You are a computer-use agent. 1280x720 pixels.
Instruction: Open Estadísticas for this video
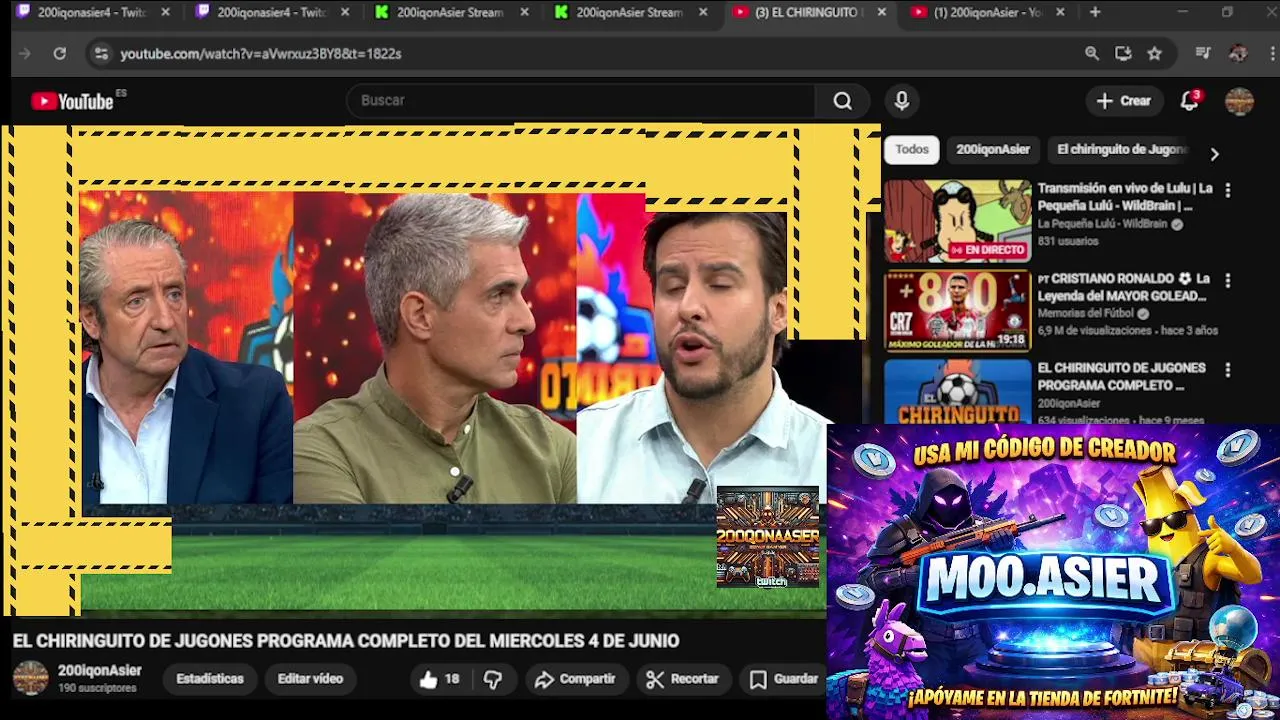click(210, 679)
